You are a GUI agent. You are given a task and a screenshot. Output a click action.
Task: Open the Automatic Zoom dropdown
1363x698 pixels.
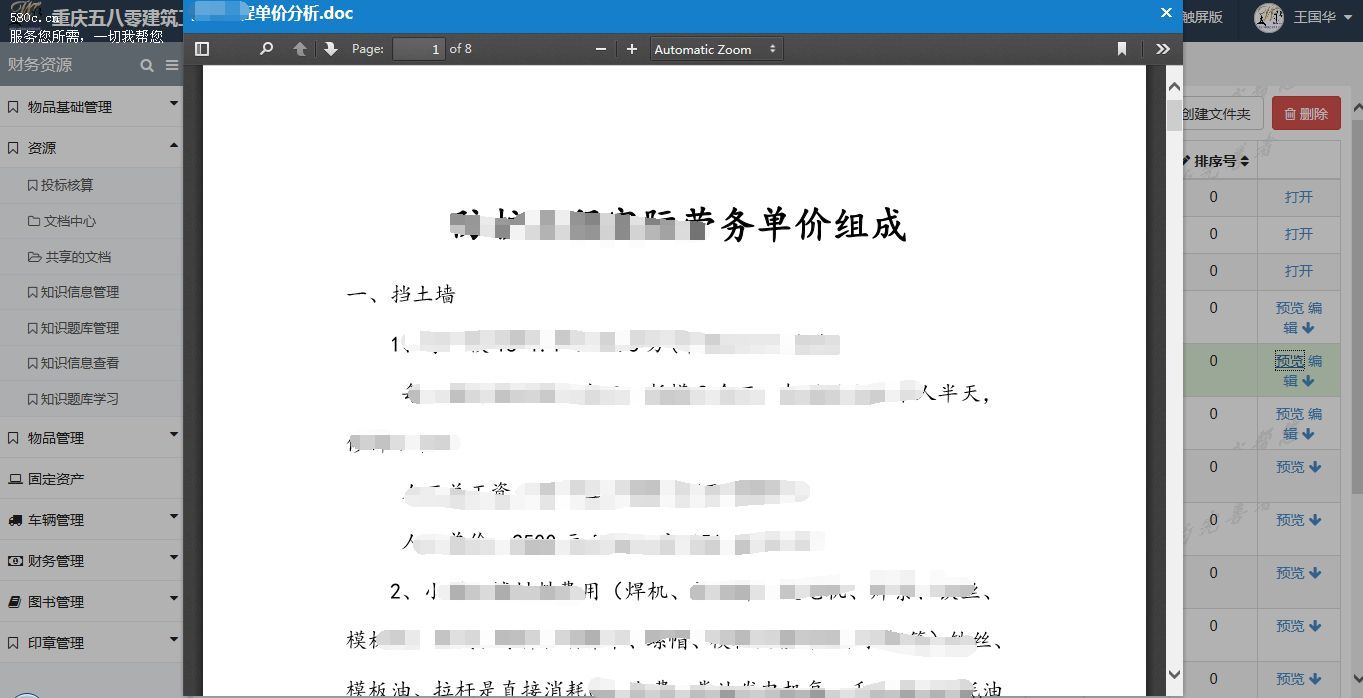715,49
